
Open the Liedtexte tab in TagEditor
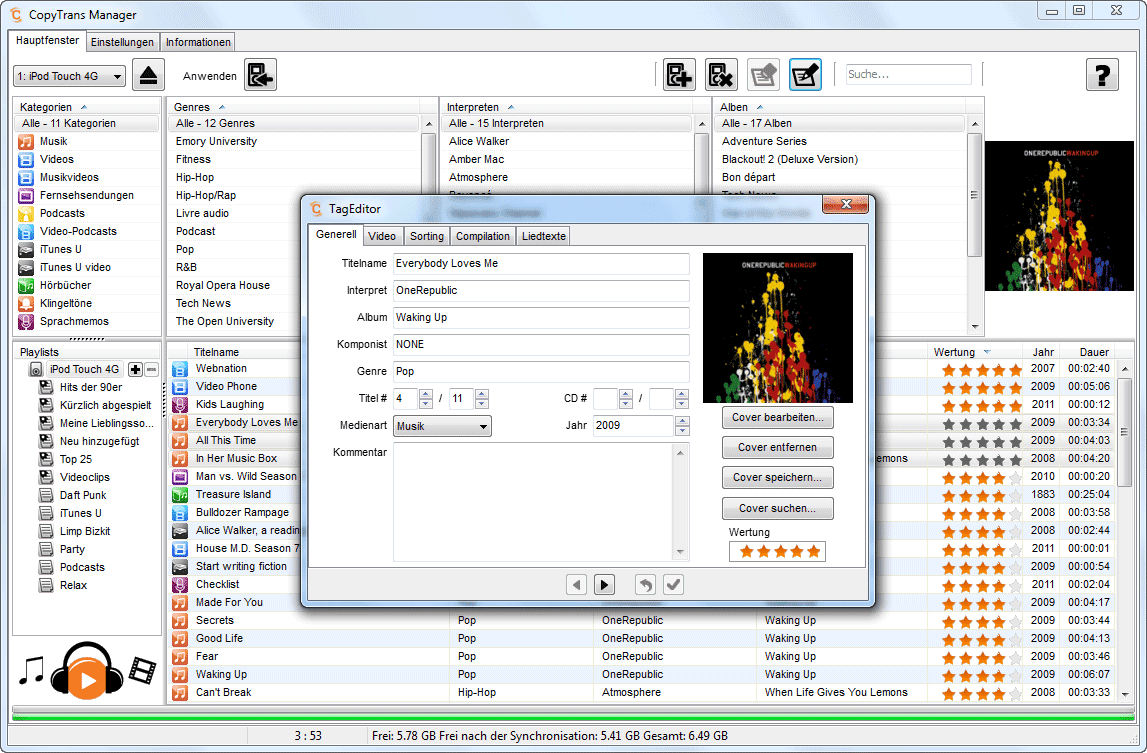point(544,236)
